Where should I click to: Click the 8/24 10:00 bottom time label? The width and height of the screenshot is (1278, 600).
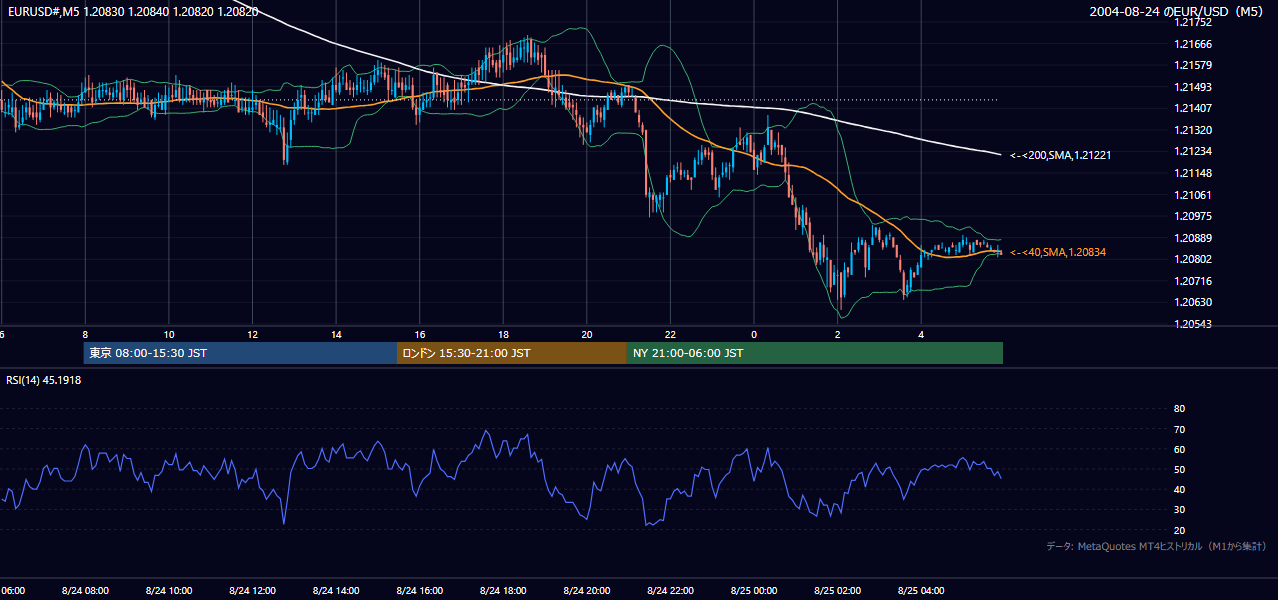(168, 590)
